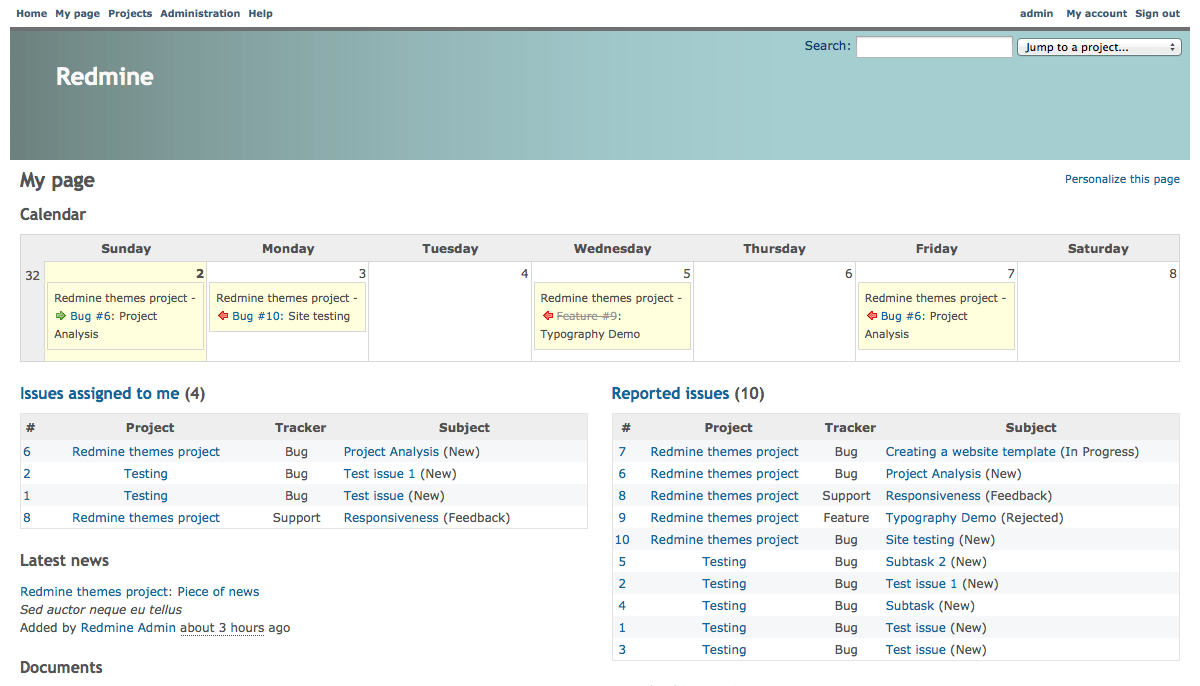Click the Sign out link
This screenshot has height=686, width=1200.
pos(1157,14)
